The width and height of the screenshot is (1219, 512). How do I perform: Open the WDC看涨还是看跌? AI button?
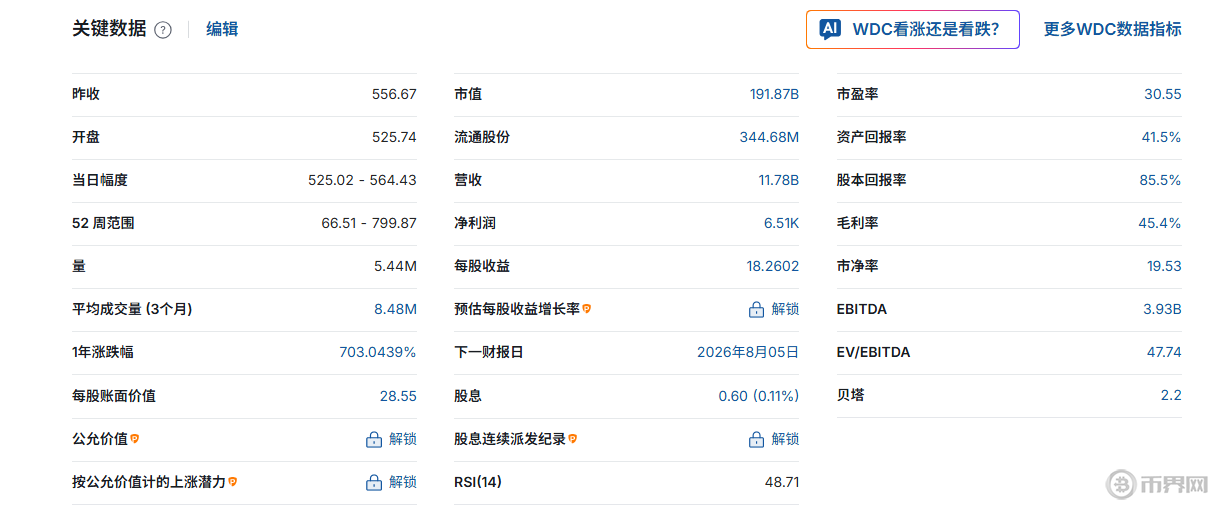[x=913, y=29]
